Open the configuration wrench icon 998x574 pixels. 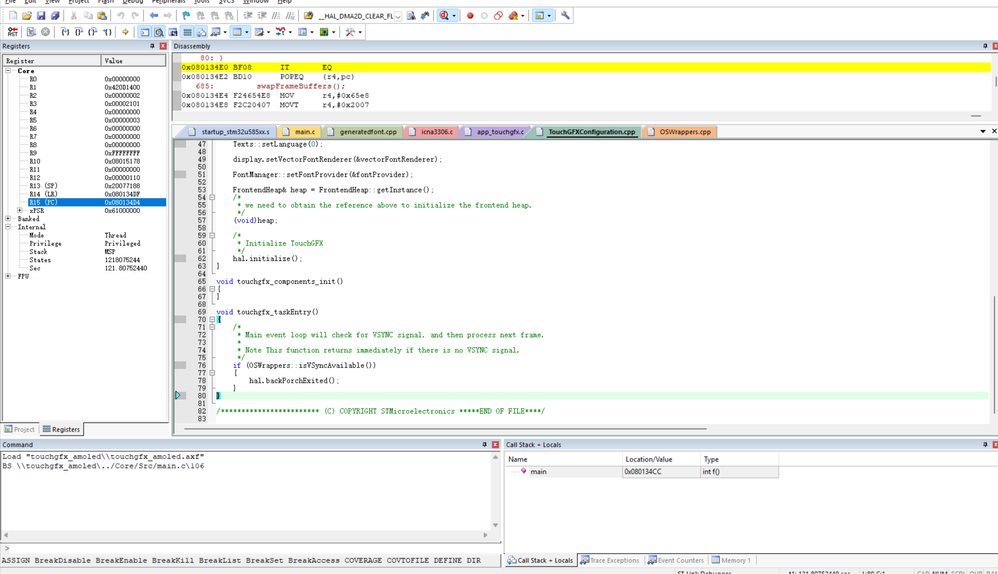pyautogui.click(x=565, y=16)
